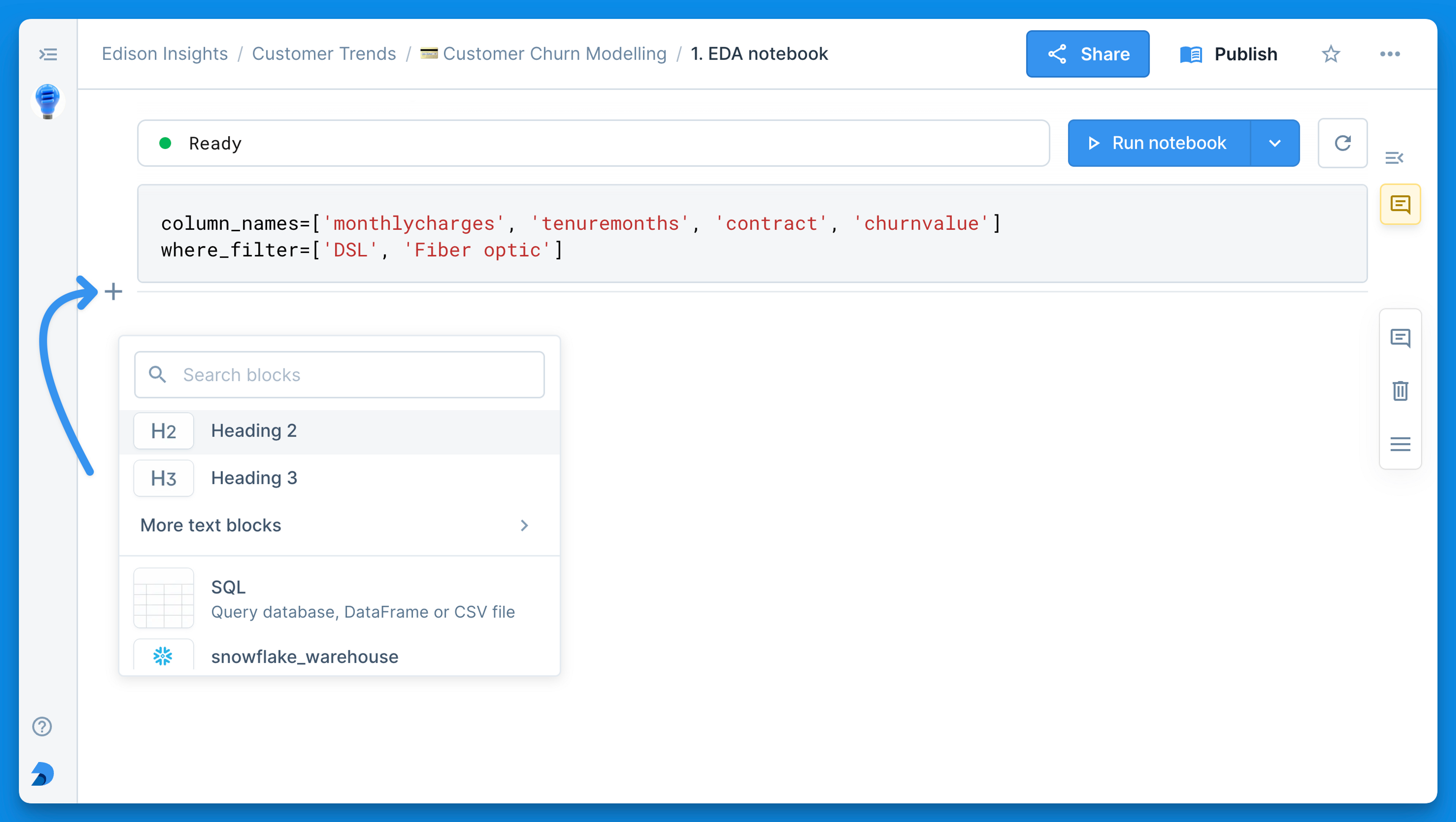1456x822 pixels.
Task: Click the refresh restart icon button
Action: (1342, 143)
